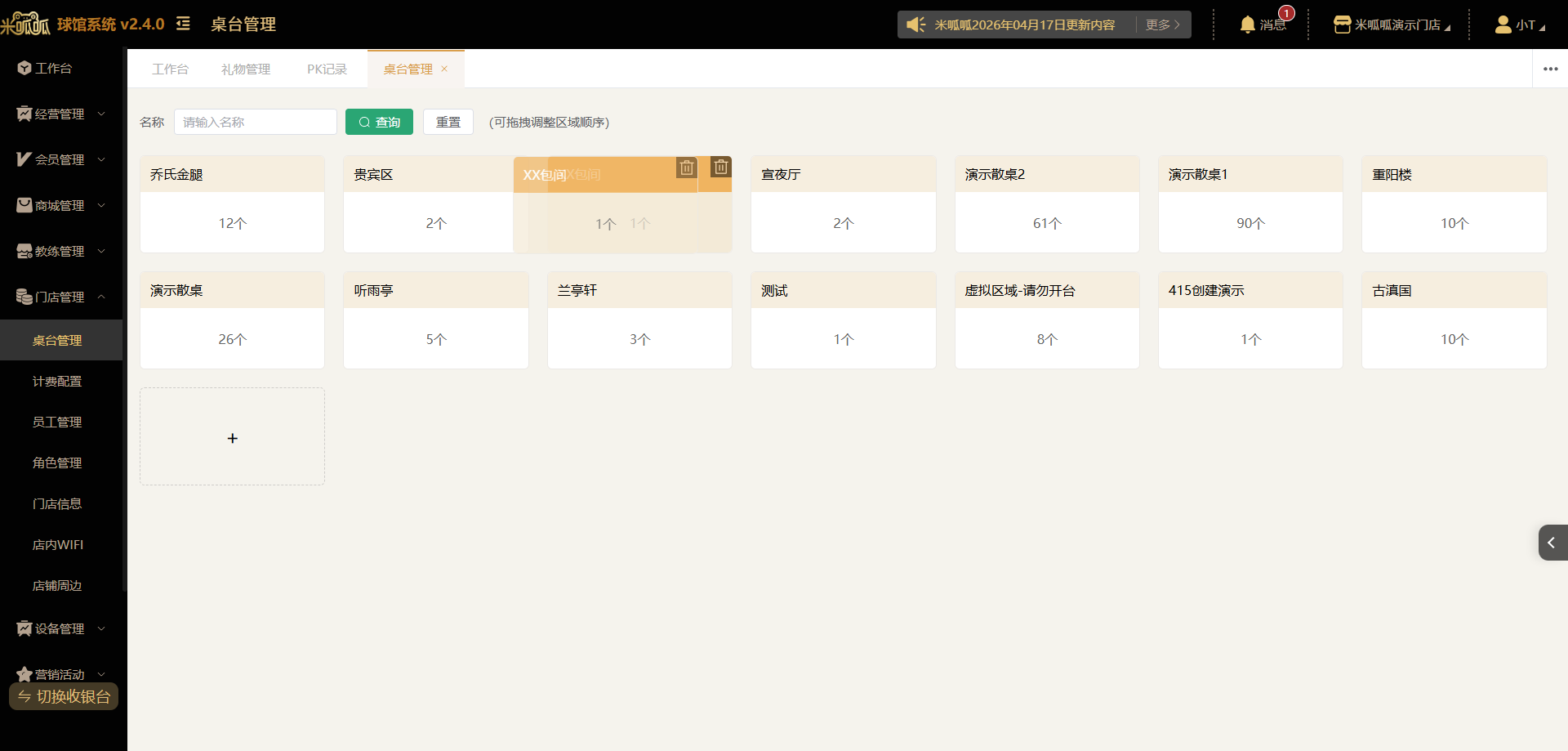
Task: Open the 演示散桌2 area card
Action: point(1047,204)
